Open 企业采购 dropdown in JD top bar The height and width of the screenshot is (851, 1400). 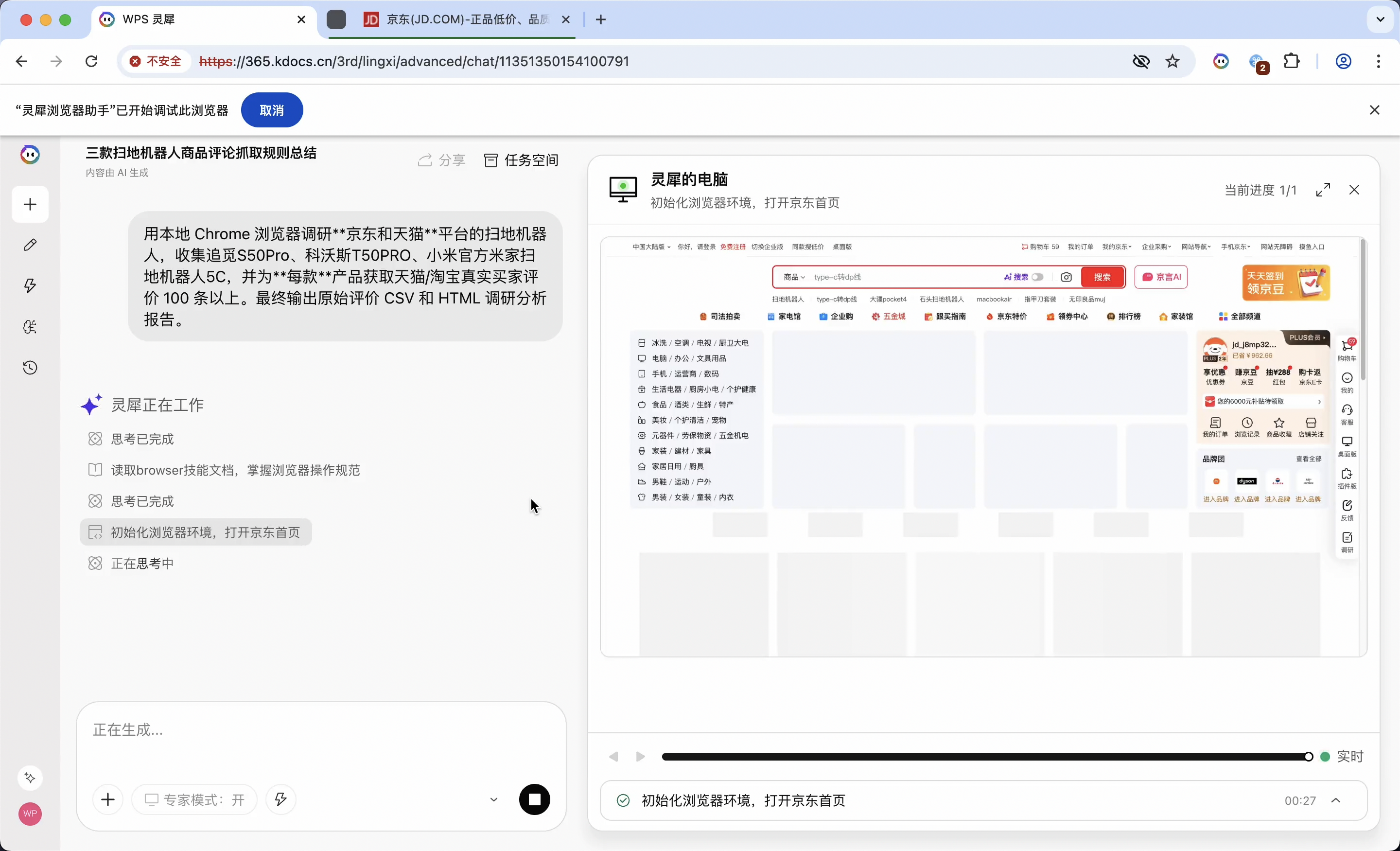pos(1156,247)
